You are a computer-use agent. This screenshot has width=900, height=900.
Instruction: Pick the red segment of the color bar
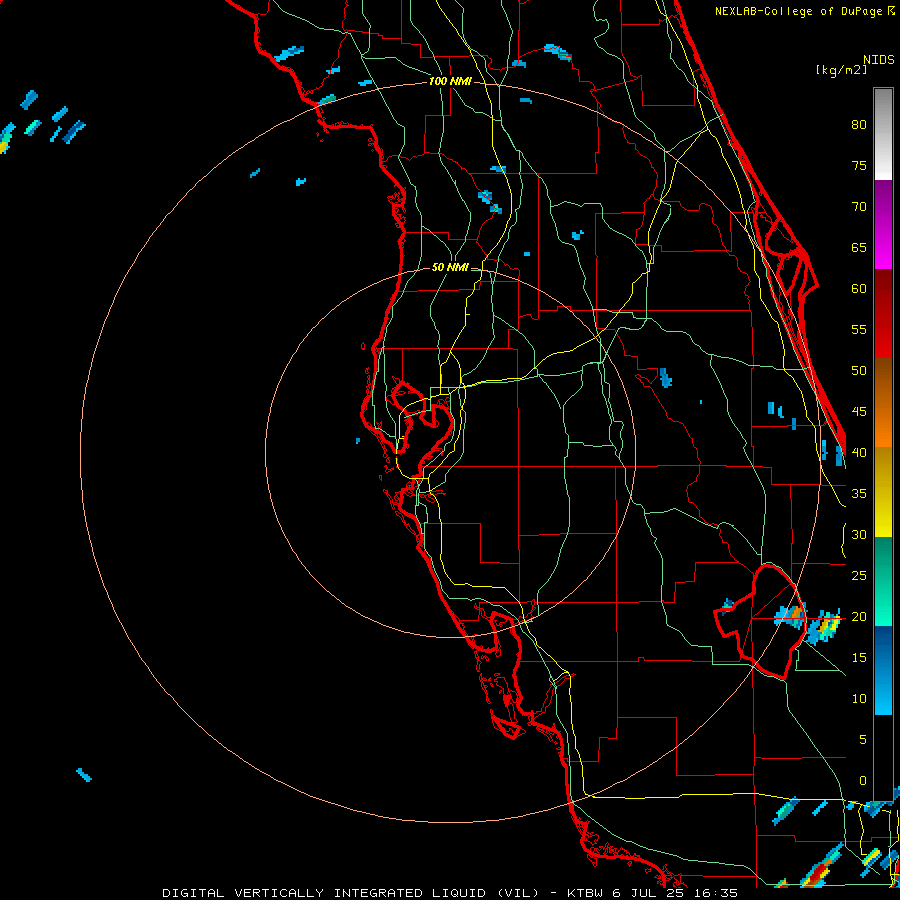pyautogui.click(x=883, y=314)
